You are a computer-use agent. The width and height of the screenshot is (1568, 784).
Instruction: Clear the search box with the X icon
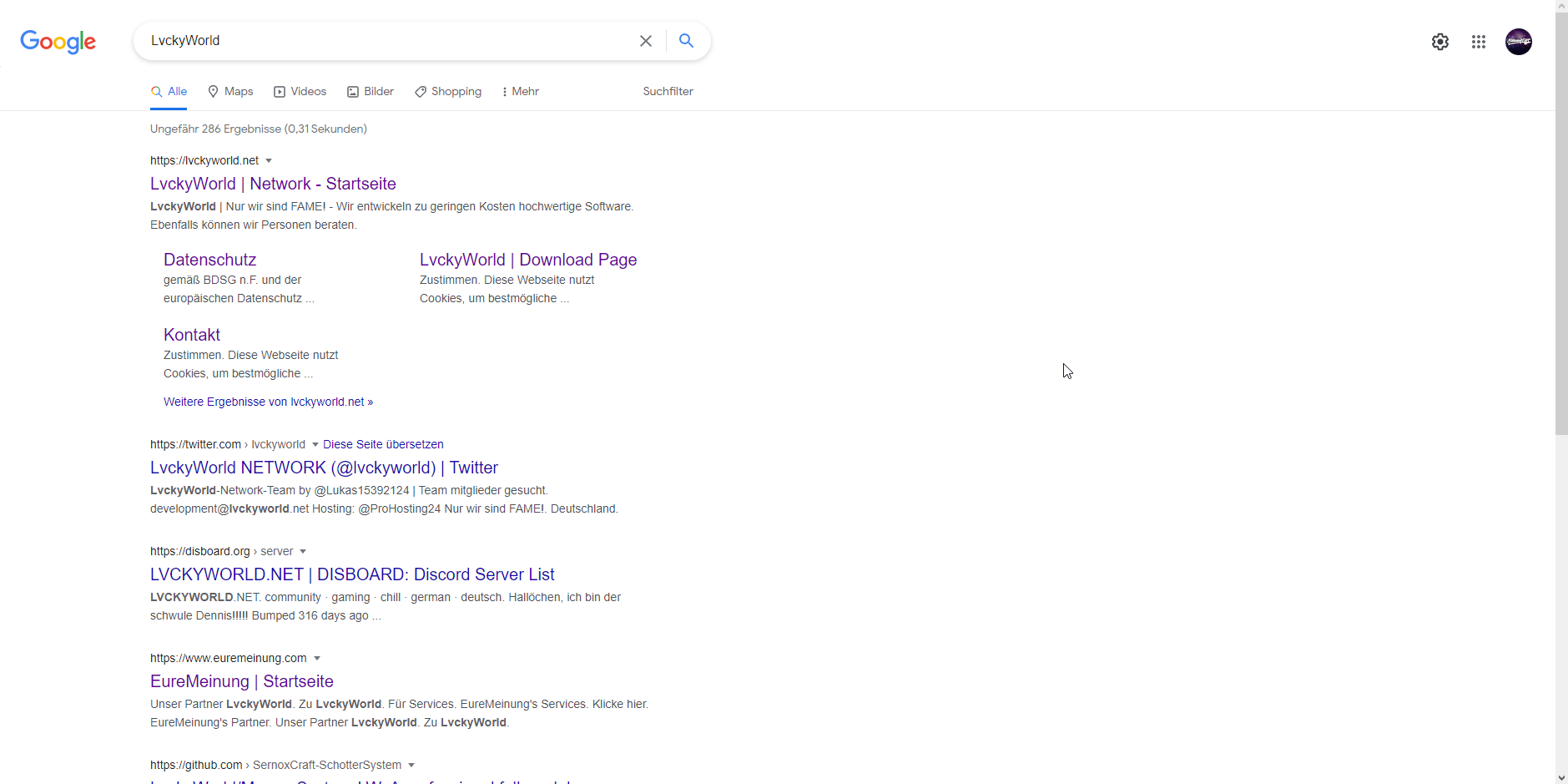[x=645, y=41]
